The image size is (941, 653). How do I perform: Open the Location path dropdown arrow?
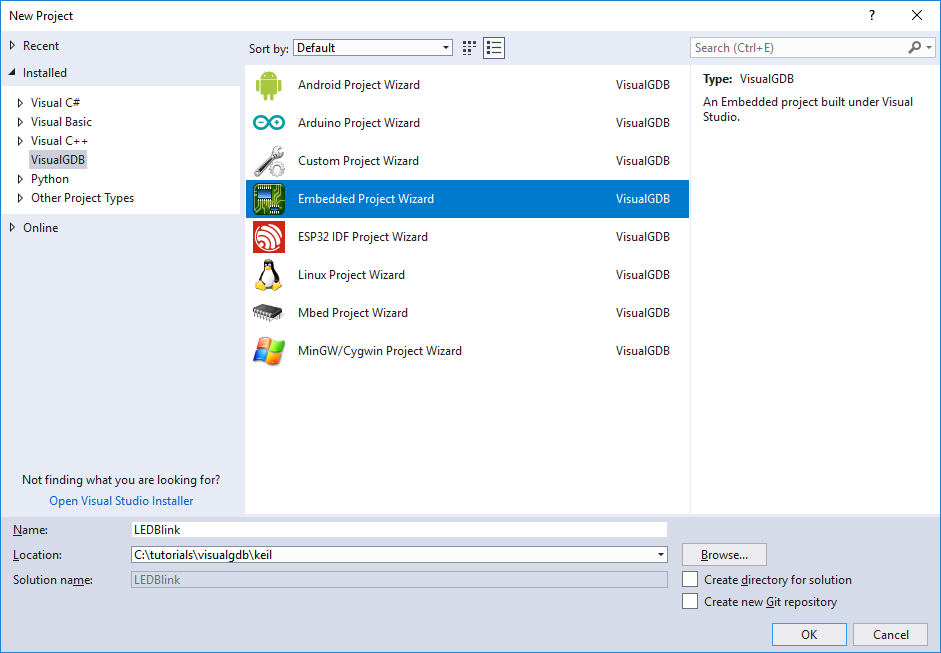(661, 555)
